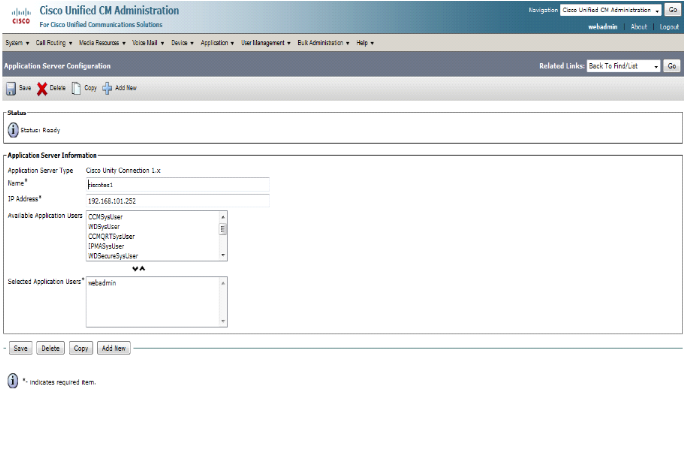
Task: Move selected user up with up arrow
Action: 142,269
